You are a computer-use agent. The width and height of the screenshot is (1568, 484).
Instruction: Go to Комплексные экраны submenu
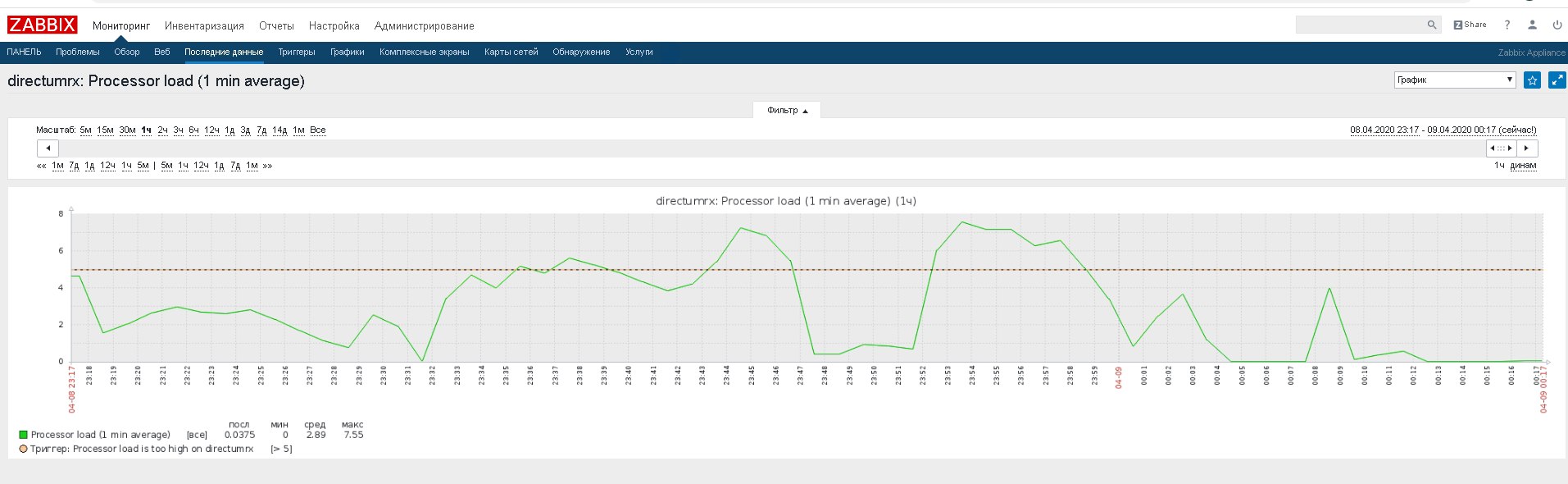click(x=425, y=52)
